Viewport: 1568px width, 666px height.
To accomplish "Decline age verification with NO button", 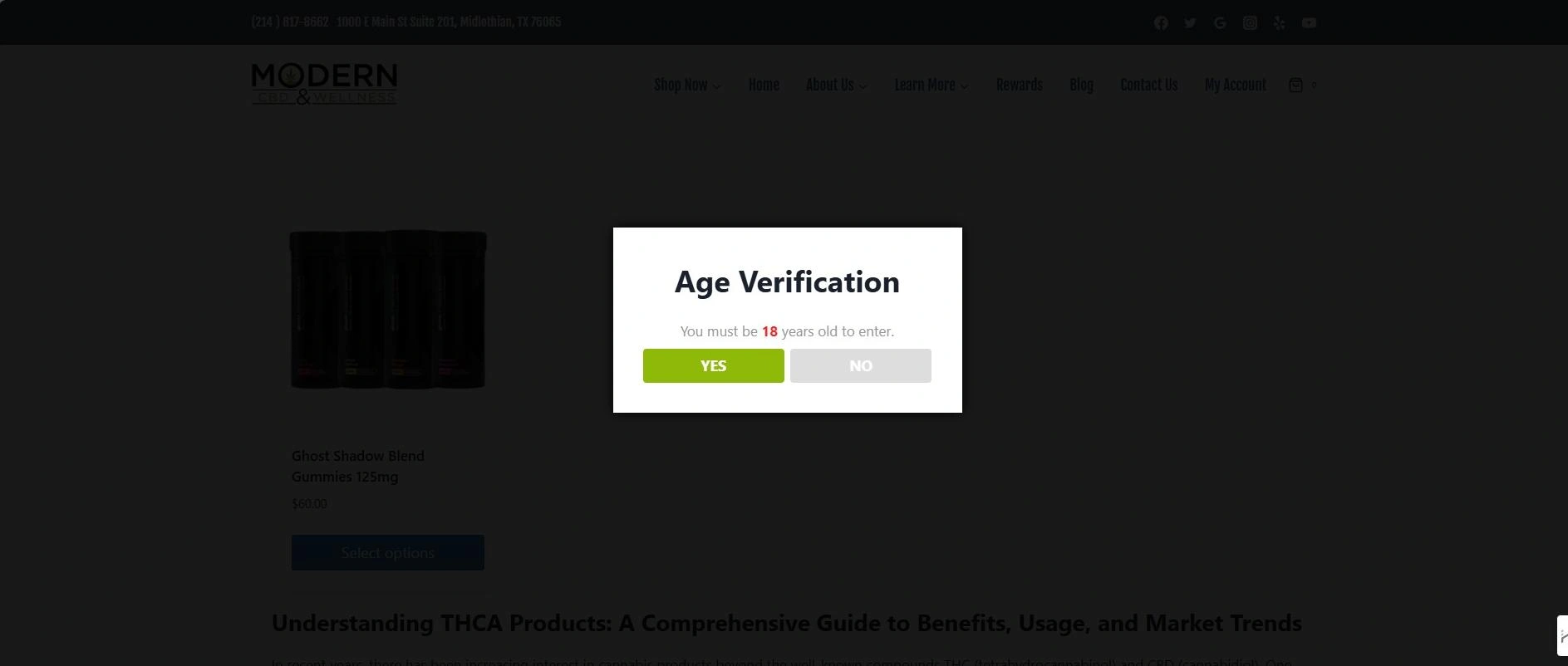I will 860,365.
